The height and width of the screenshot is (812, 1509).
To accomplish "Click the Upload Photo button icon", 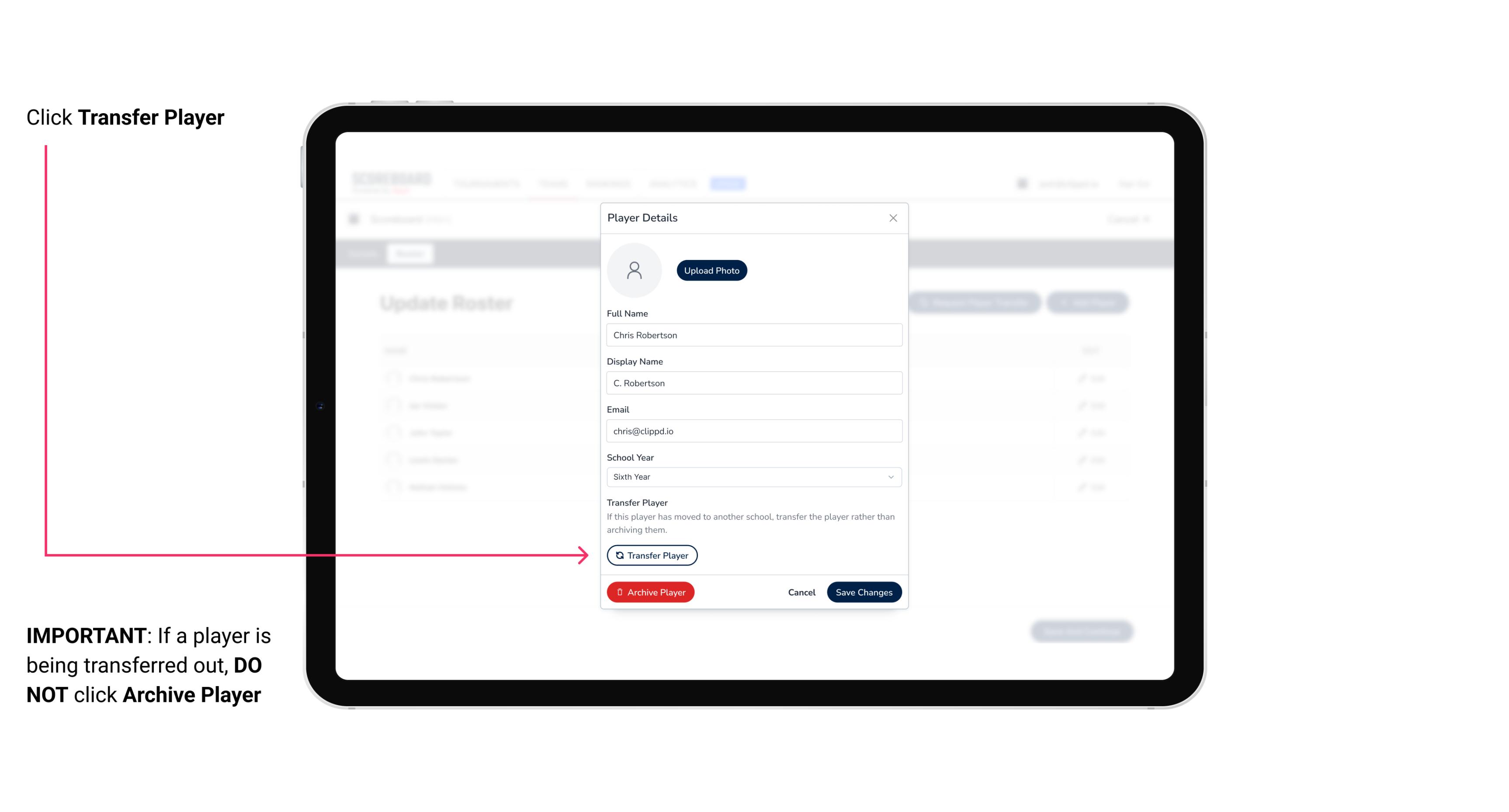I will click(711, 270).
